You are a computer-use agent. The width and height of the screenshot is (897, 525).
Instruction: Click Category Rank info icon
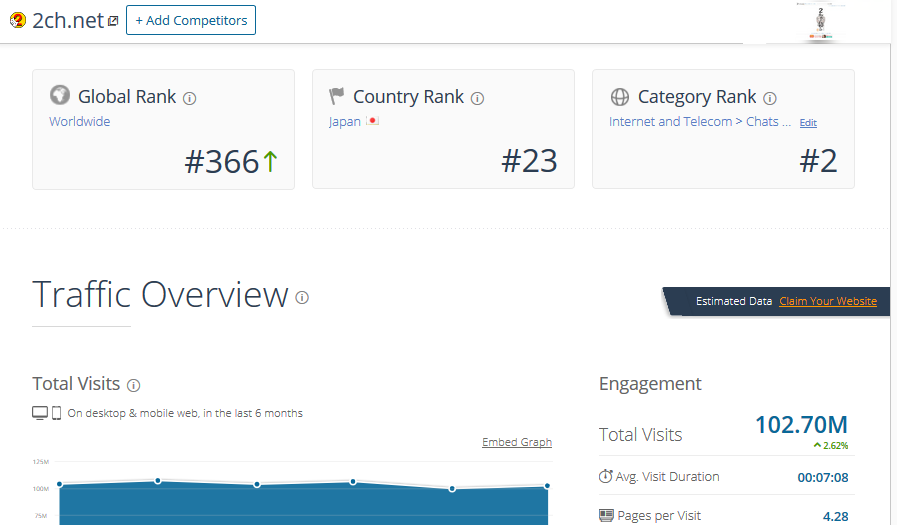770,98
